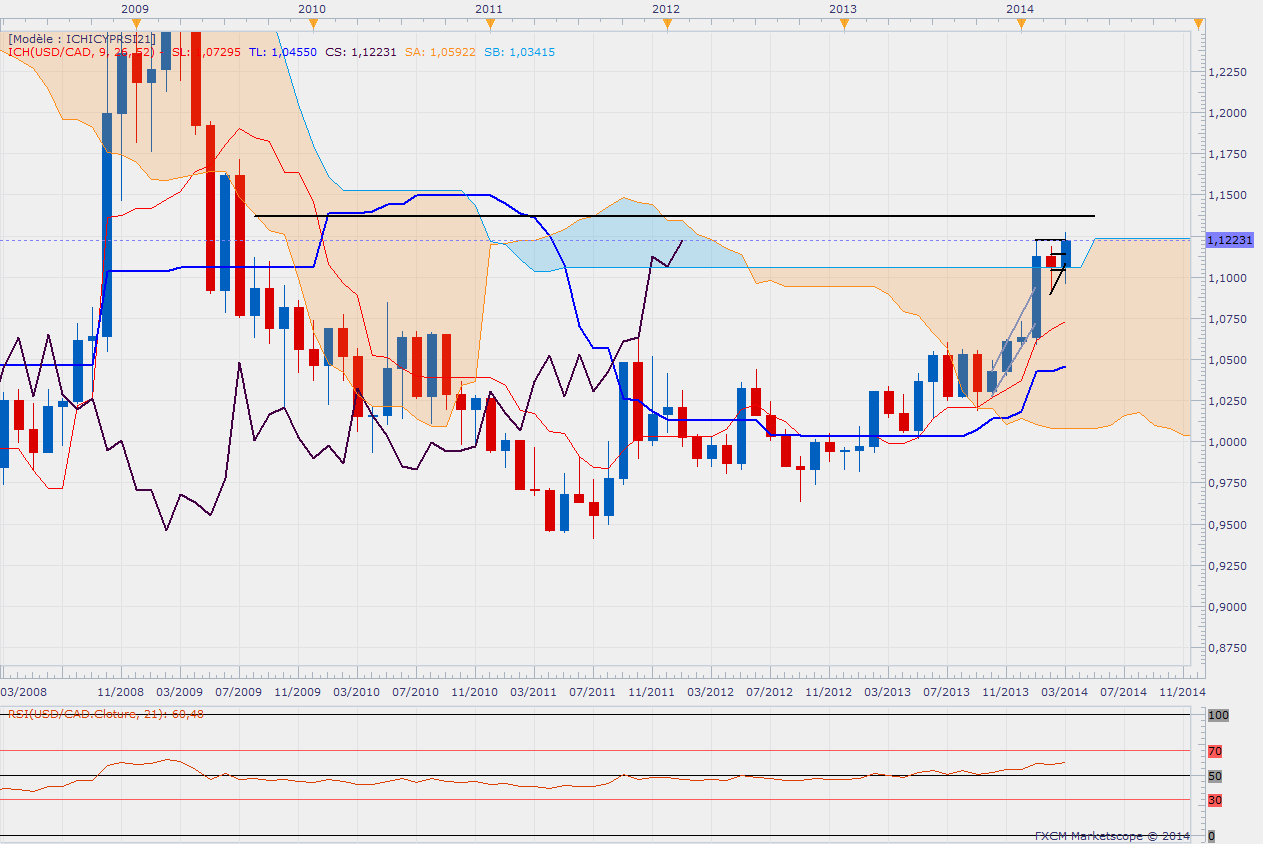Viewport: 1263px width, 844px height.
Task: Click the 07/2012 date axis label
Action: (770, 692)
